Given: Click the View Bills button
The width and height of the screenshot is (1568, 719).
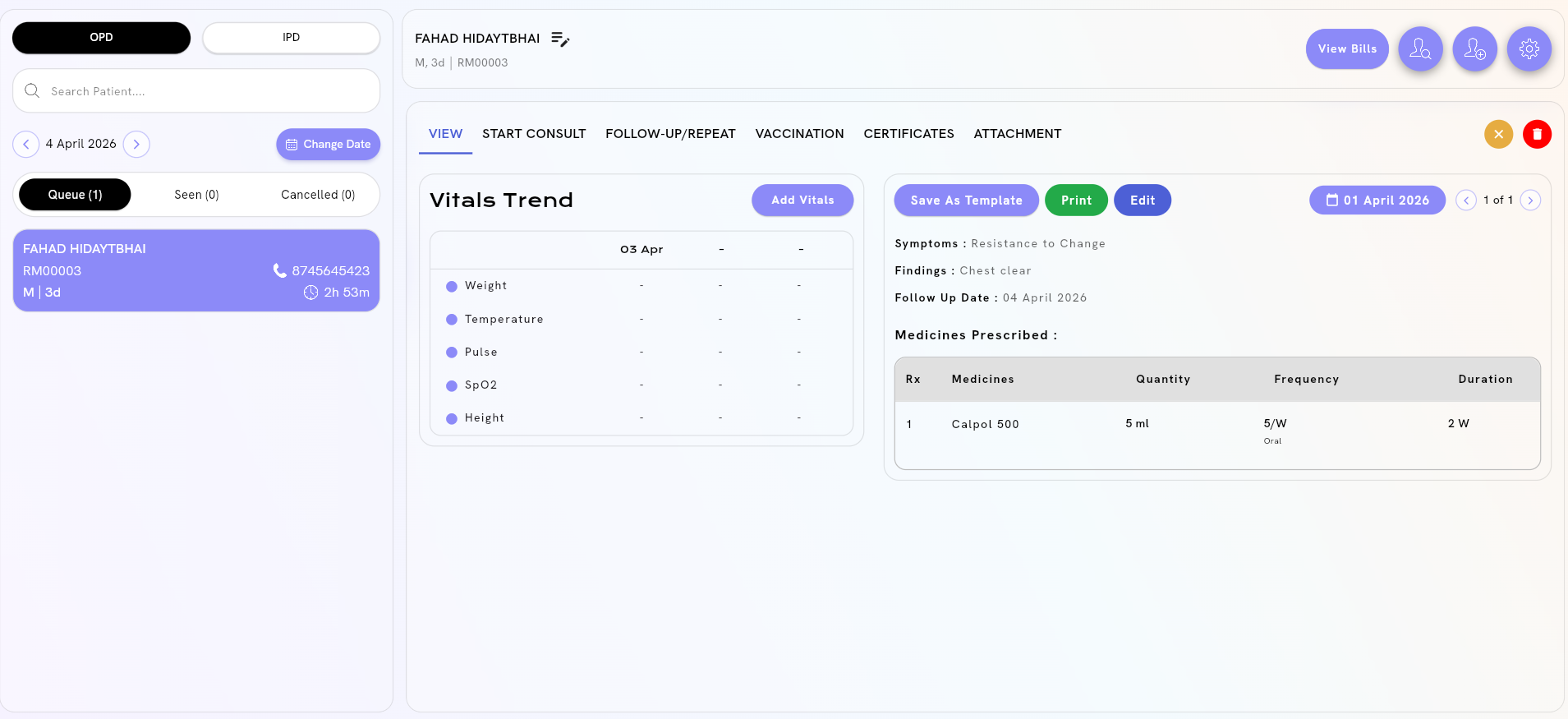Looking at the screenshot, I should click(1347, 49).
